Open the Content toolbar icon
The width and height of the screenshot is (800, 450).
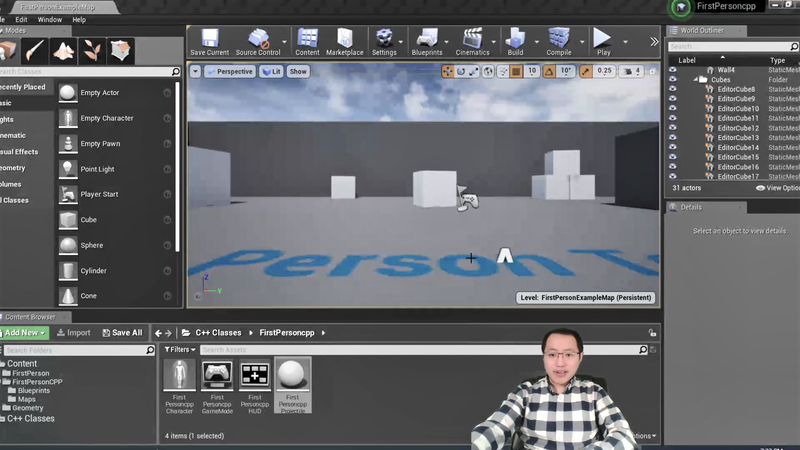click(307, 42)
